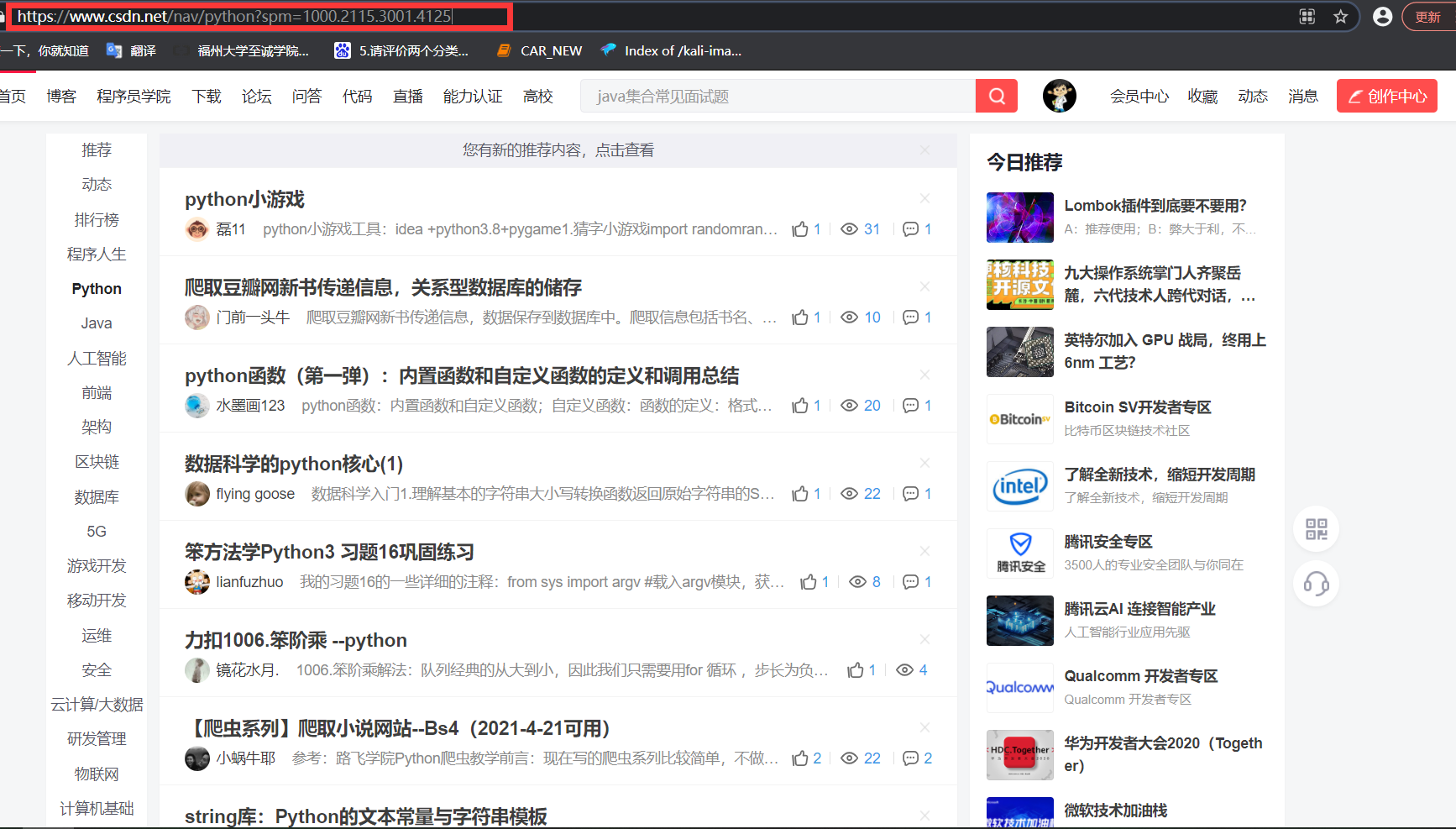Screen dimensions: 1456x829
Task: Dismiss the 数据科学的python核心(1) feed item
Action: [924, 463]
